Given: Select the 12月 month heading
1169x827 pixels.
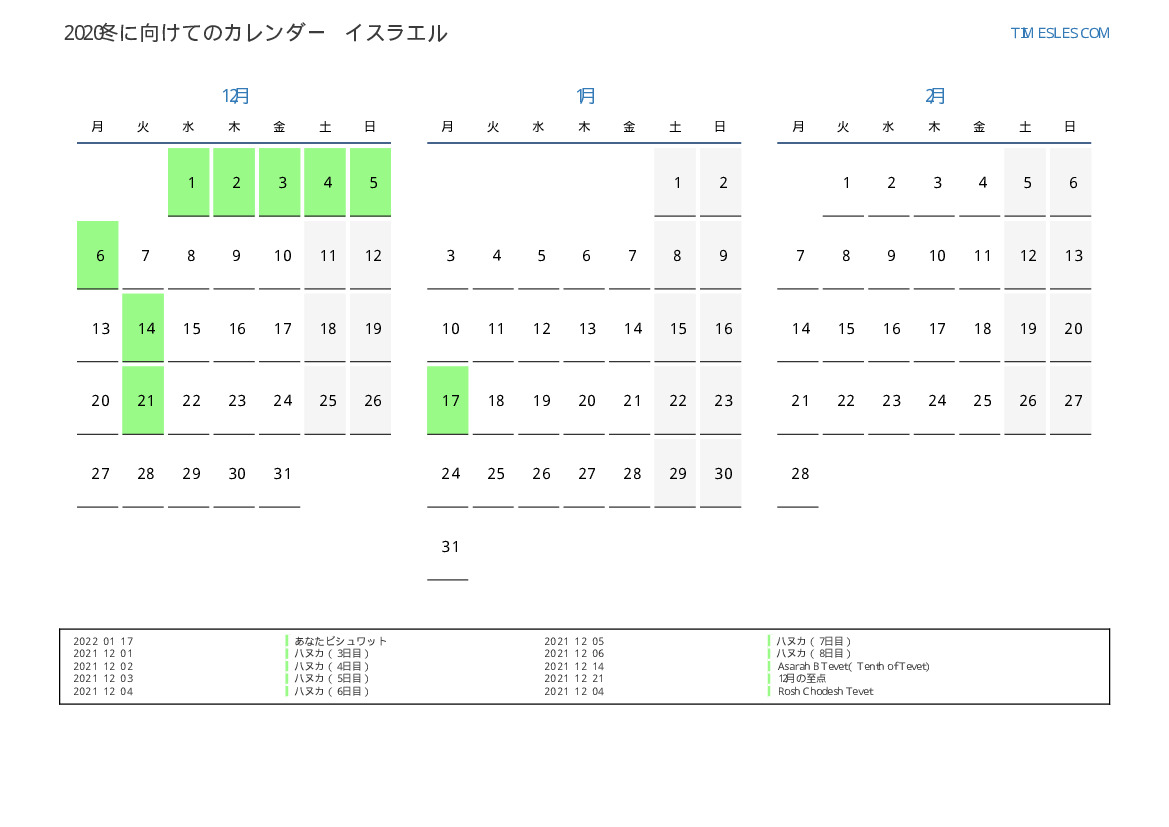Looking at the screenshot, I should pyautogui.click(x=235, y=95).
